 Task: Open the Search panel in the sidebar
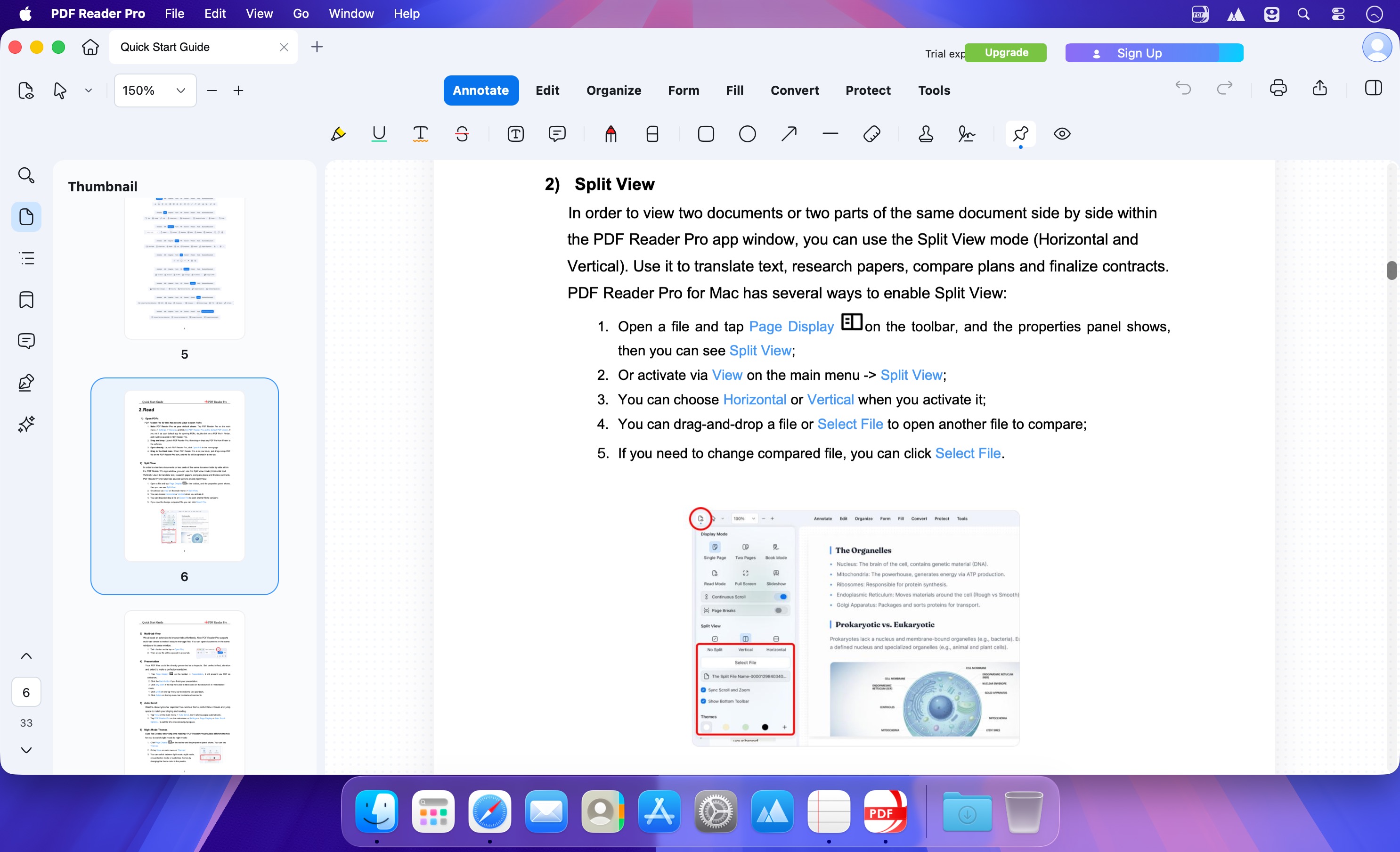pyautogui.click(x=26, y=175)
